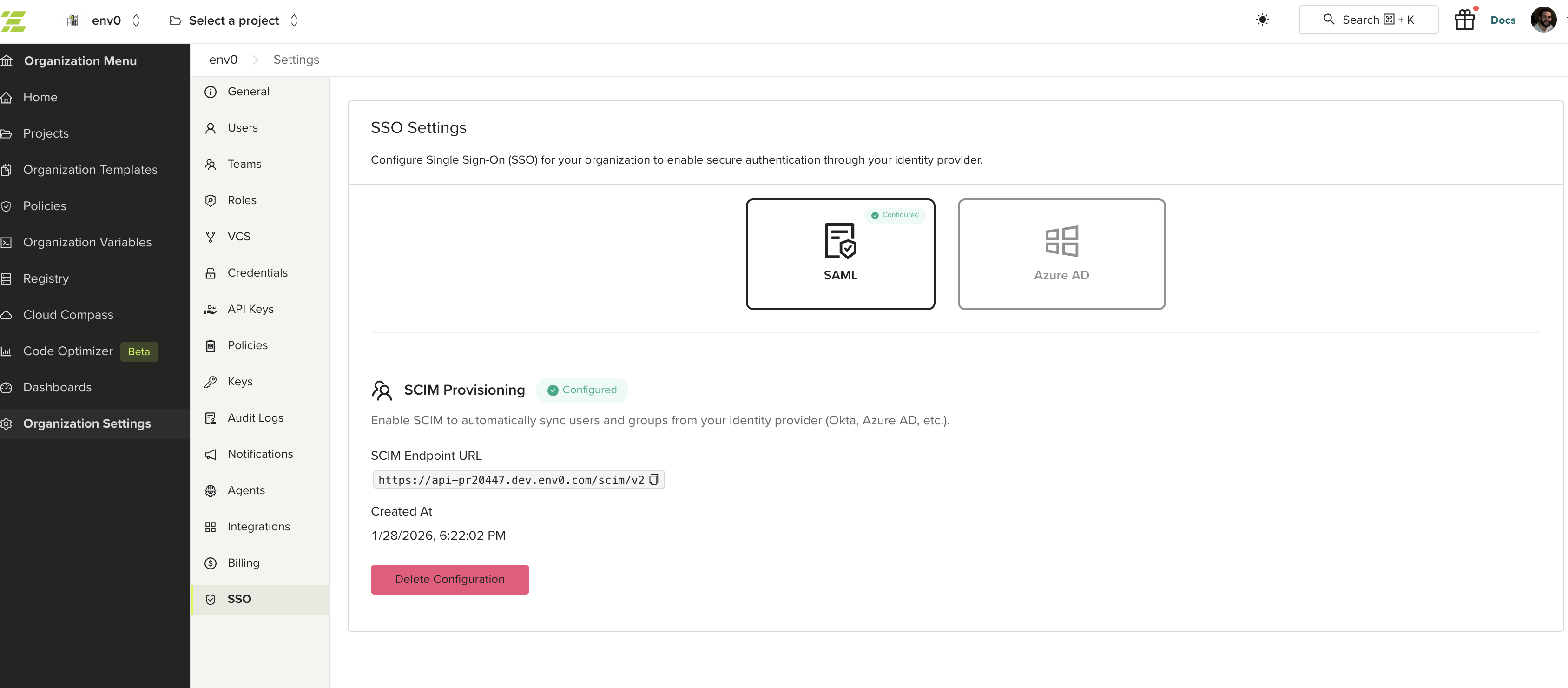
Task: Copy the SCIM Endpoint URL
Action: [x=654, y=480]
